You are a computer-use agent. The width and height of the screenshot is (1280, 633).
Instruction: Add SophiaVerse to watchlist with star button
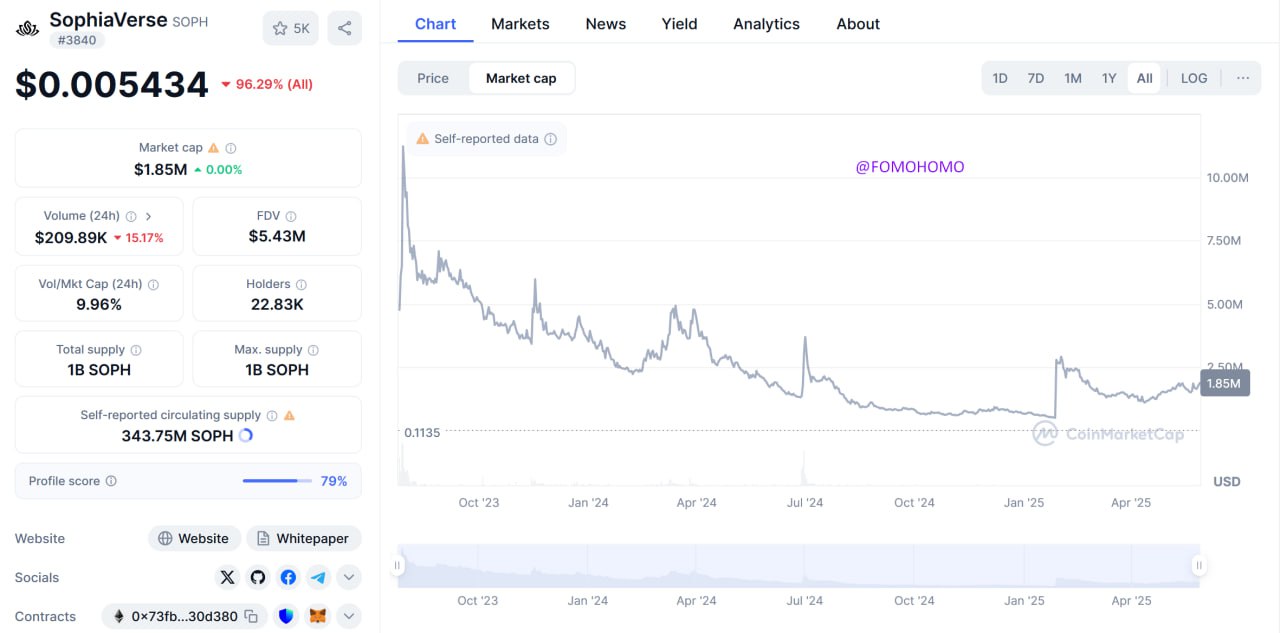point(290,28)
